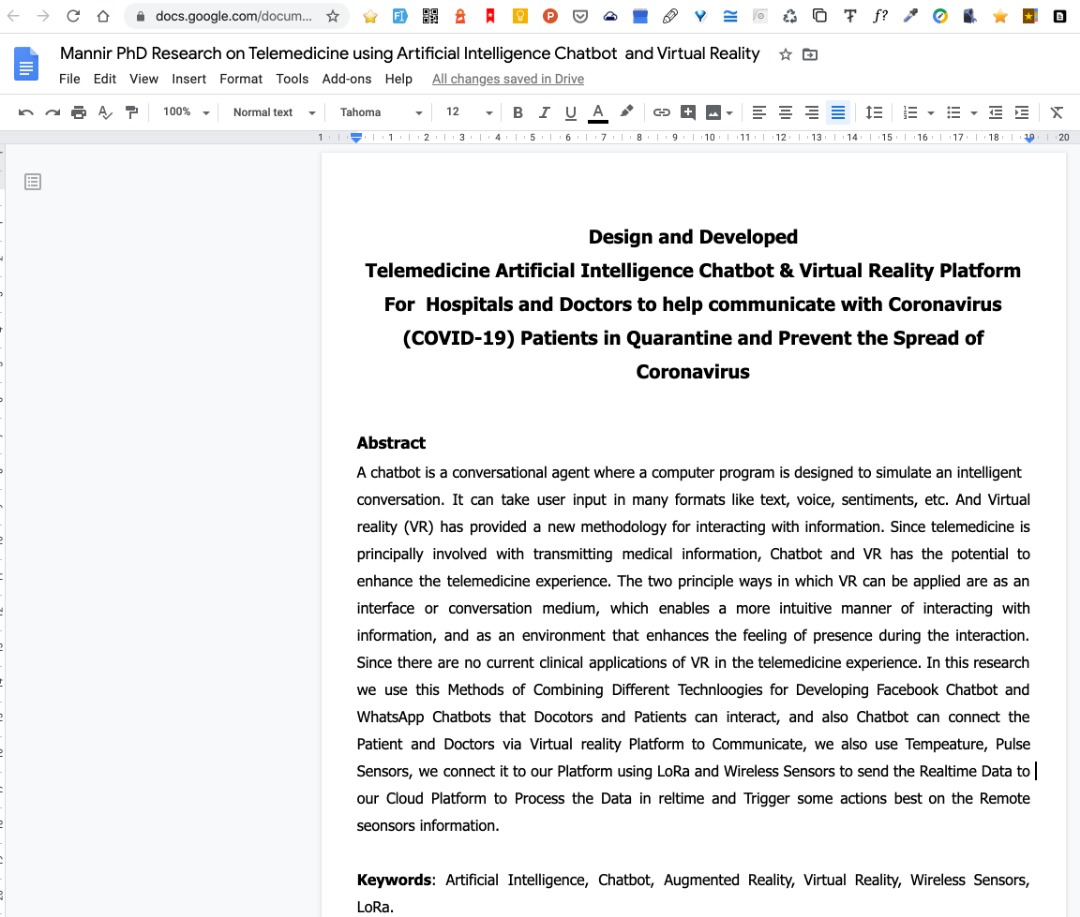Insert an image from toolbar
Image resolution: width=1080 pixels, height=917 pixels.
(714, 112)
